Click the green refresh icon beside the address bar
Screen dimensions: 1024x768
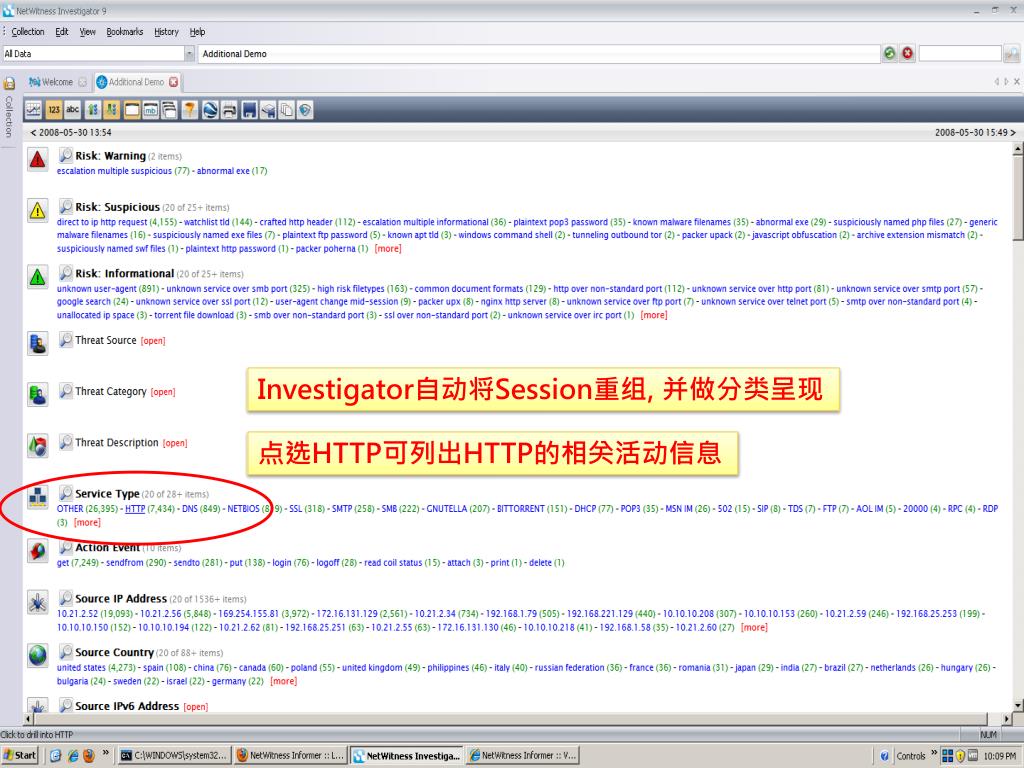889,54
